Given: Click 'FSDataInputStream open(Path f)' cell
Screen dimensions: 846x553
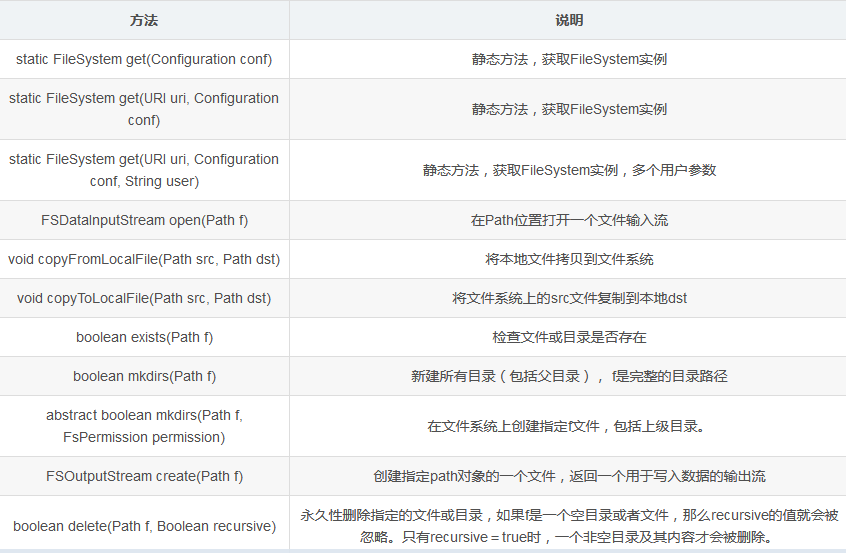Looking at the screenshot, I should pos(144,220).
